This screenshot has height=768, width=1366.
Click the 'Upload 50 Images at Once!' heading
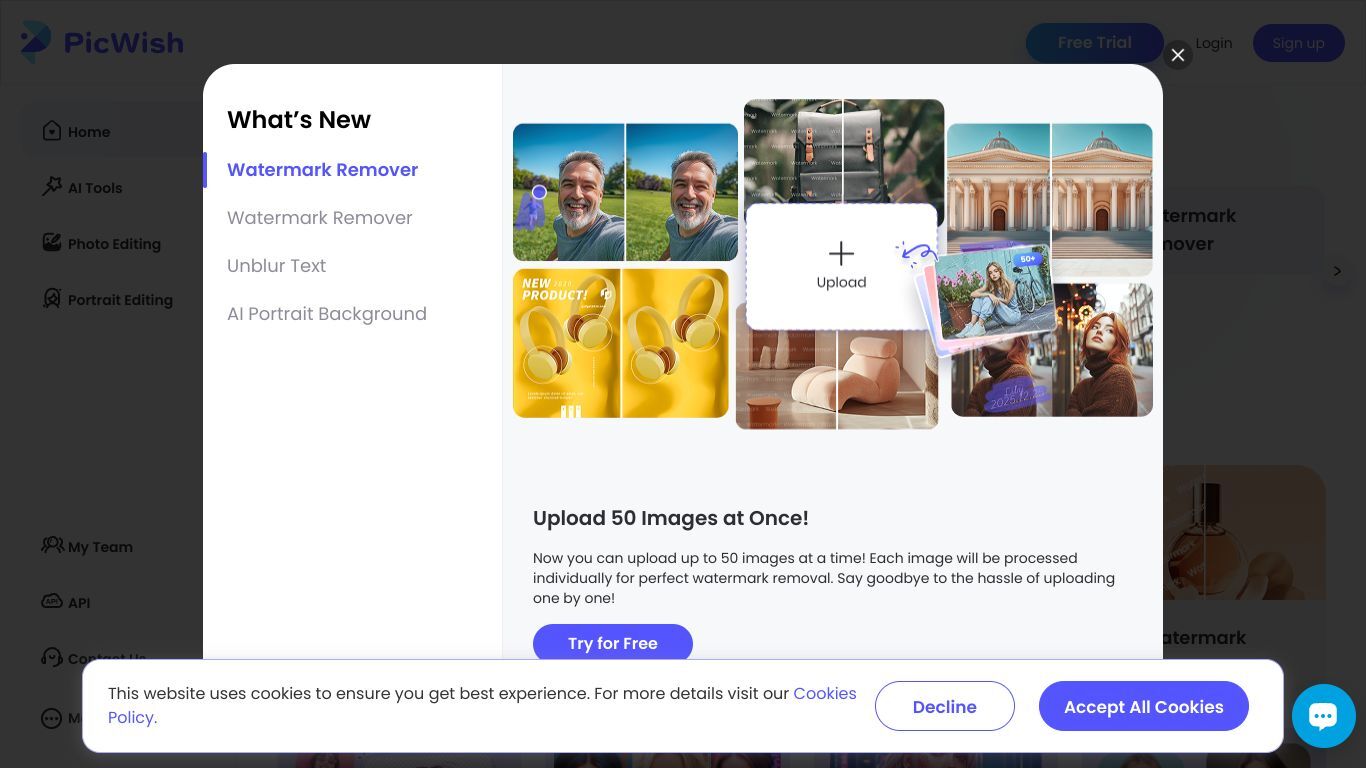[671, 518]
